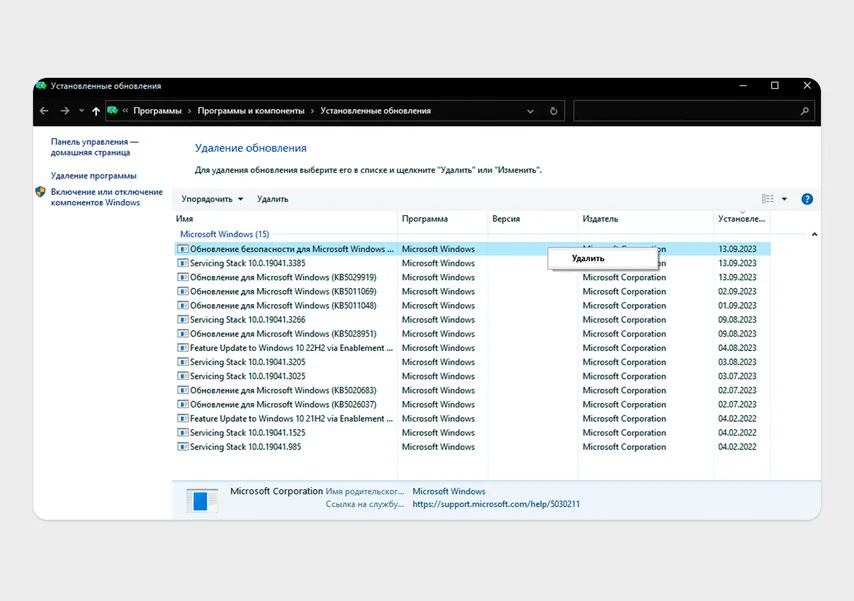This screenshot has width=854, height=601.
Task: Click icon of Servicing Stack 10.0.19041.3266
Action: (x=183, y=320)
